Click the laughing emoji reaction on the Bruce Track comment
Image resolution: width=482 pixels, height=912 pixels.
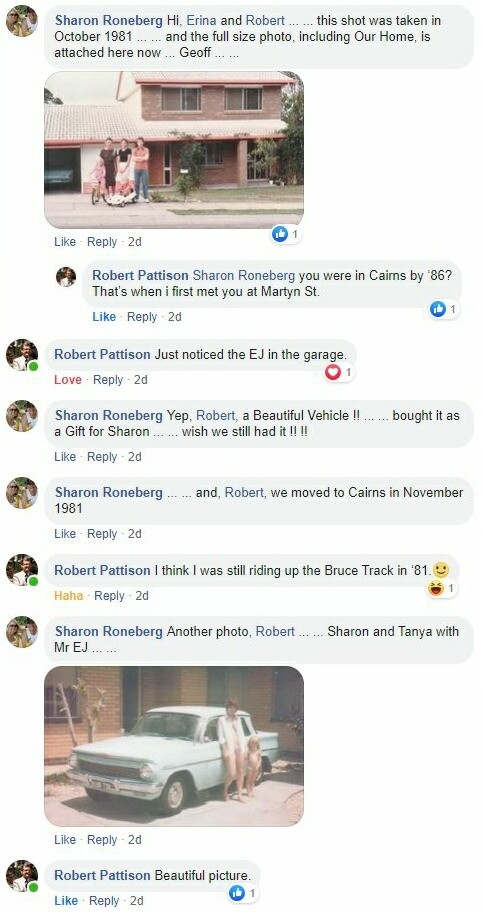(435, 589)
